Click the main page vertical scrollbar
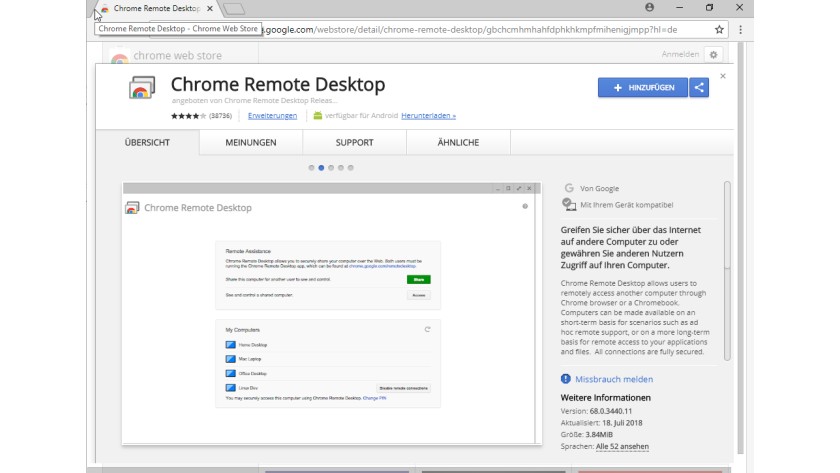 pyautogui.click(x=740, y=246)
